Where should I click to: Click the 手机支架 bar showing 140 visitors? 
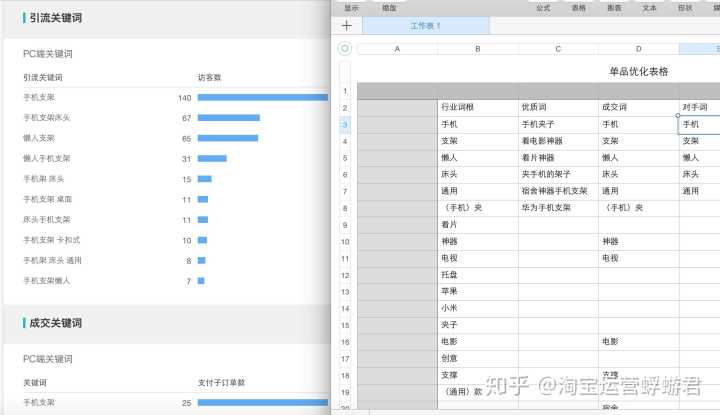pyautogui.click(x=262, y=98)
